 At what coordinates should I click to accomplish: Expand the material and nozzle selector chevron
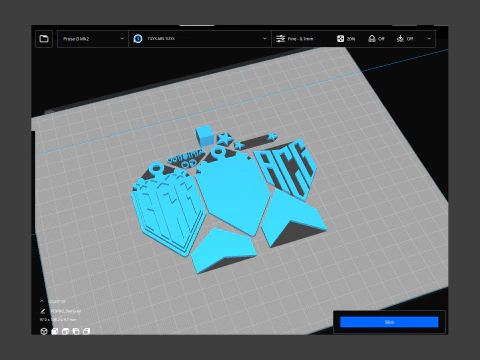(x=265, y=39)
